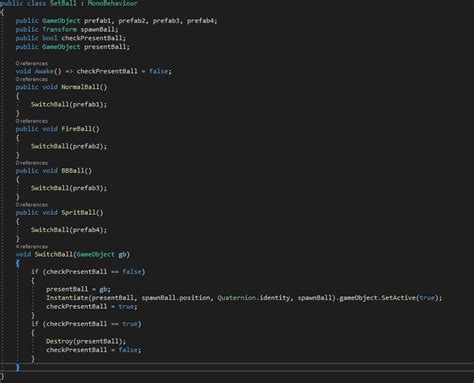Viewport: 474px width, 383px height.
Task: Click the if (checkPresentBall == true) condition
Action: [x=86, y=324]
